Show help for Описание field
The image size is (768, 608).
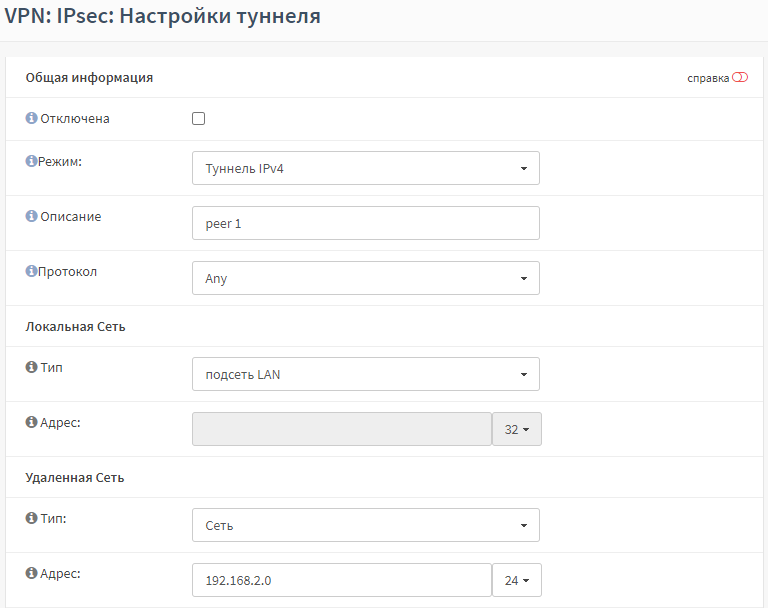[x=31, y=216]
